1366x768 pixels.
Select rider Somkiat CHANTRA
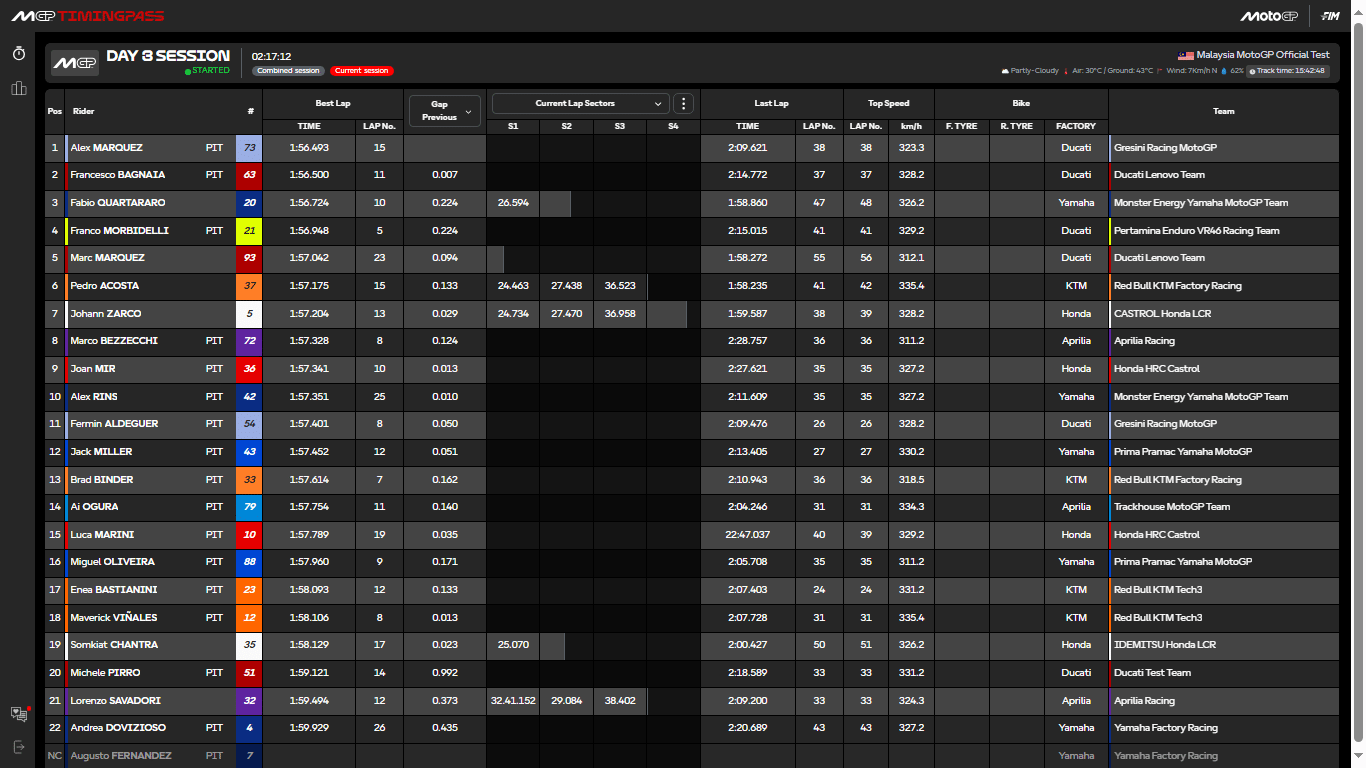click(114, 645)
